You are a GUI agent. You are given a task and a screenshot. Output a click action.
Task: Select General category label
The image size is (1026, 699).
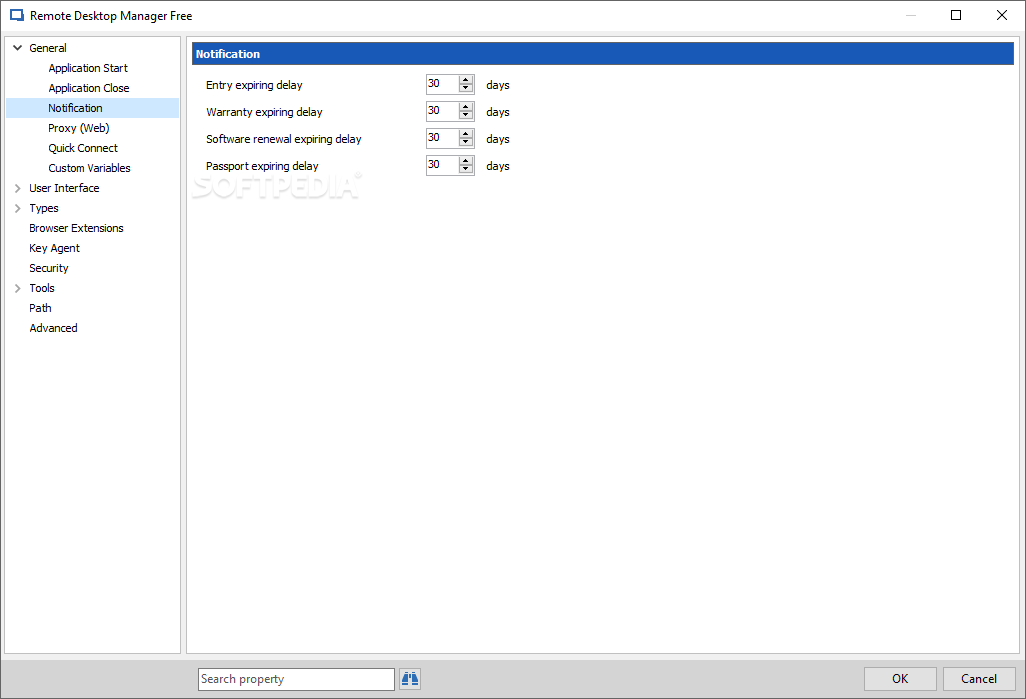[x=48, y=48]
